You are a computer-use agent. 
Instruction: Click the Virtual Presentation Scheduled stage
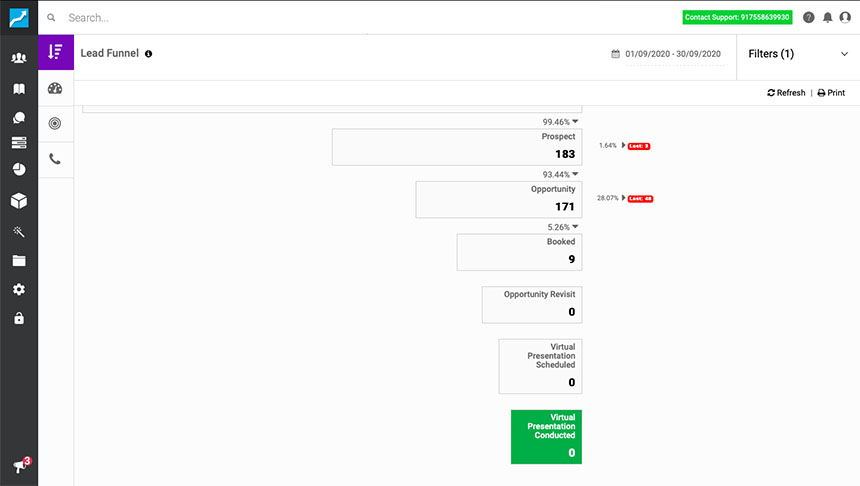pos(540,366)
